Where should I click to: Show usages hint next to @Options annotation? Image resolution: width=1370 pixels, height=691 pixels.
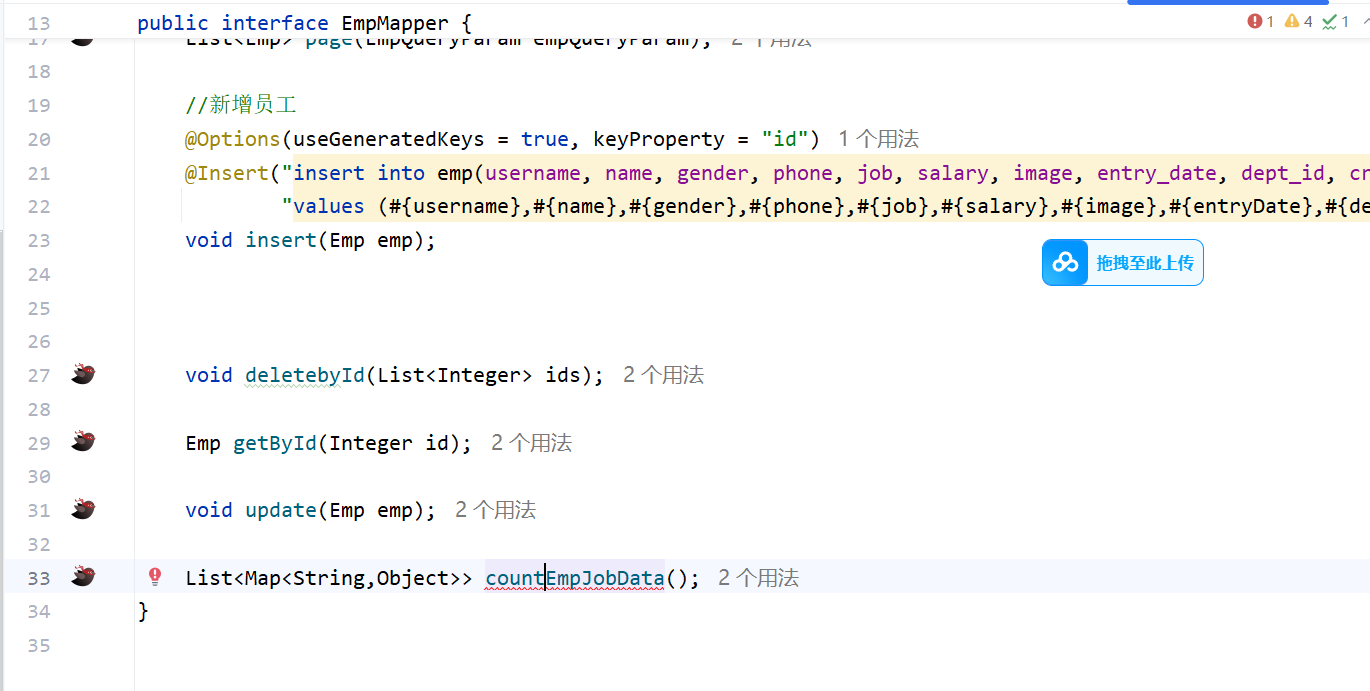(x=878, y=139)
